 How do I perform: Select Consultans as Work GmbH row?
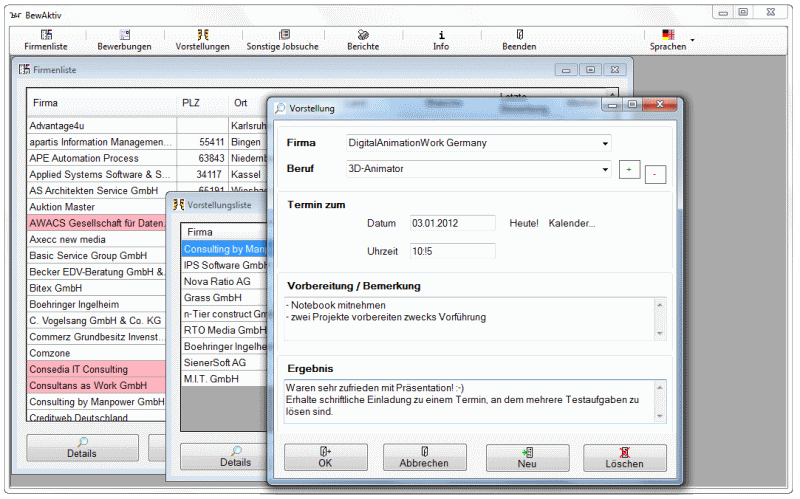tap(97, 386)
